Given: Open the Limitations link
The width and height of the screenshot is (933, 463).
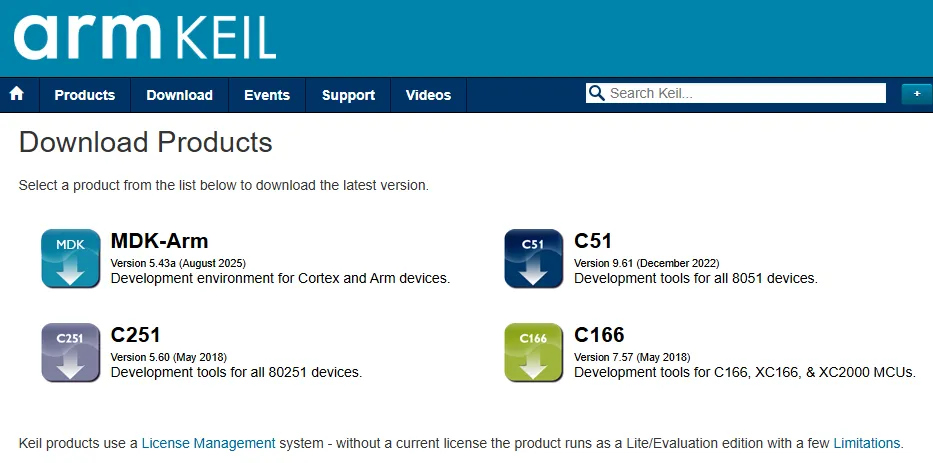Looking at the screenshot, I should [x=866, y=443].
